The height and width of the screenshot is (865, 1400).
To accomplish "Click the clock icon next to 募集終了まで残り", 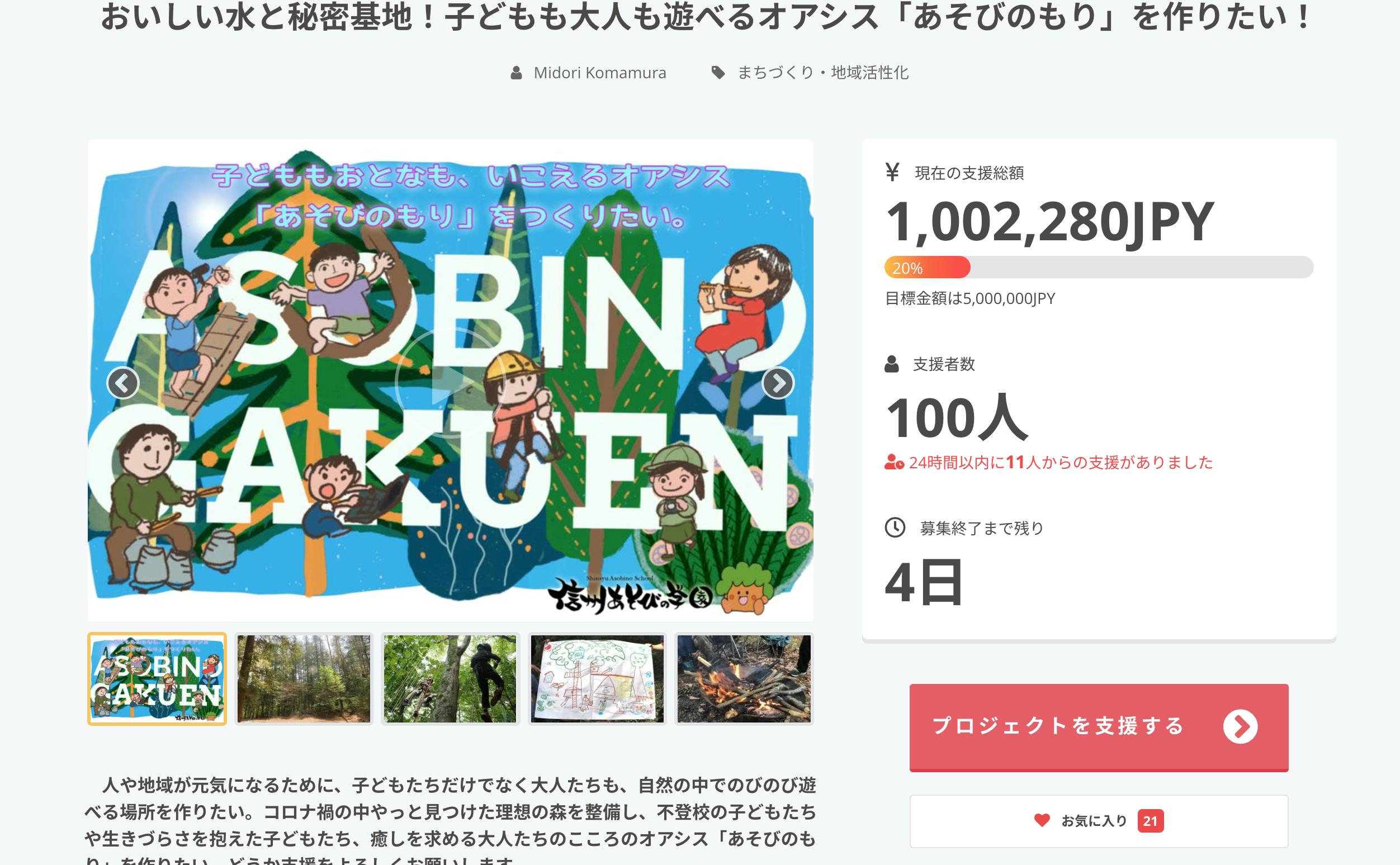I will point(895,527).
